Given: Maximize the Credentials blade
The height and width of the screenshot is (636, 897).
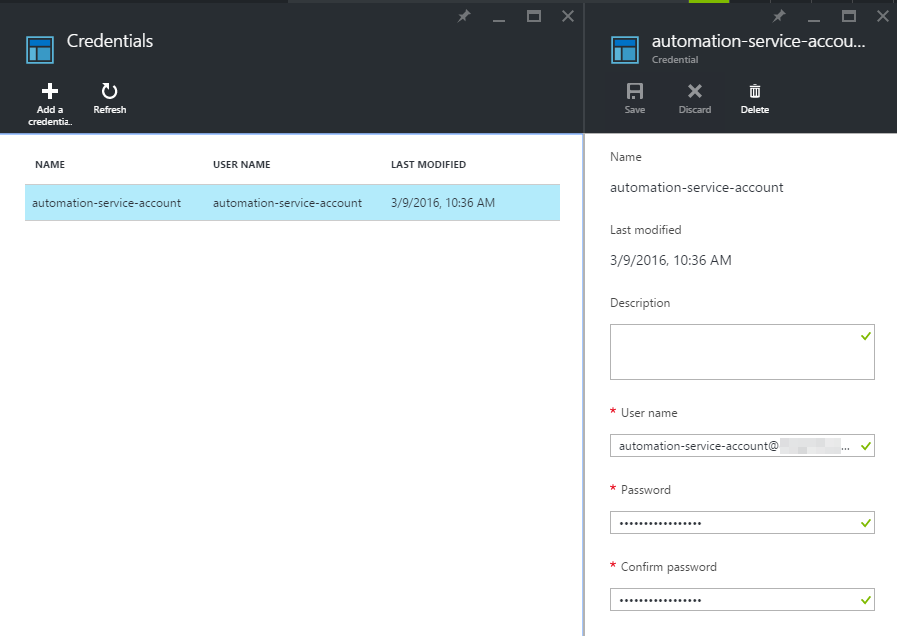Looking at the screenshot, I should (x=534, y=16).
